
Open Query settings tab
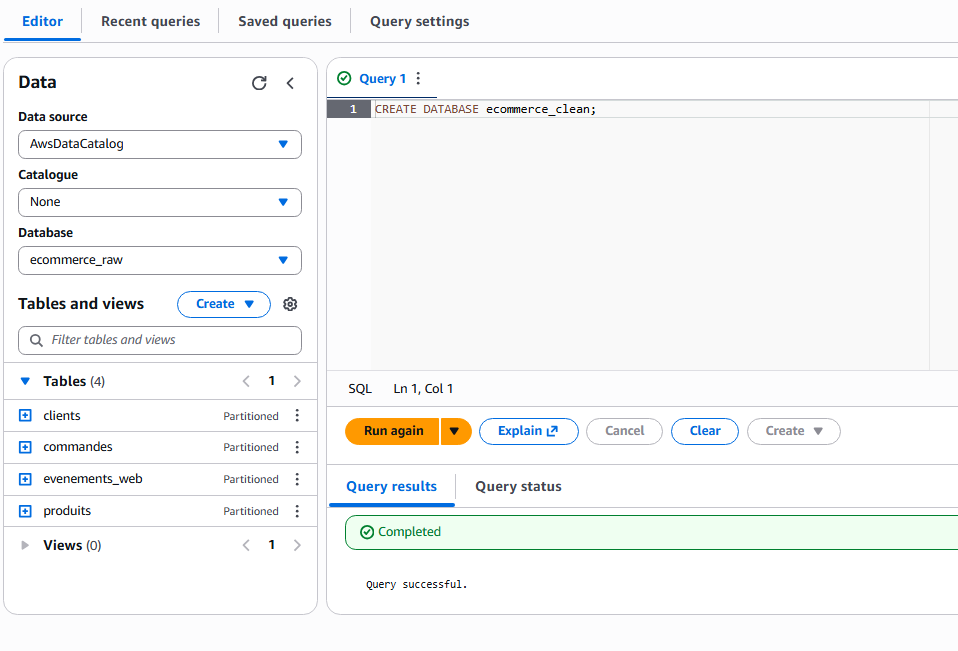(420, 21)
